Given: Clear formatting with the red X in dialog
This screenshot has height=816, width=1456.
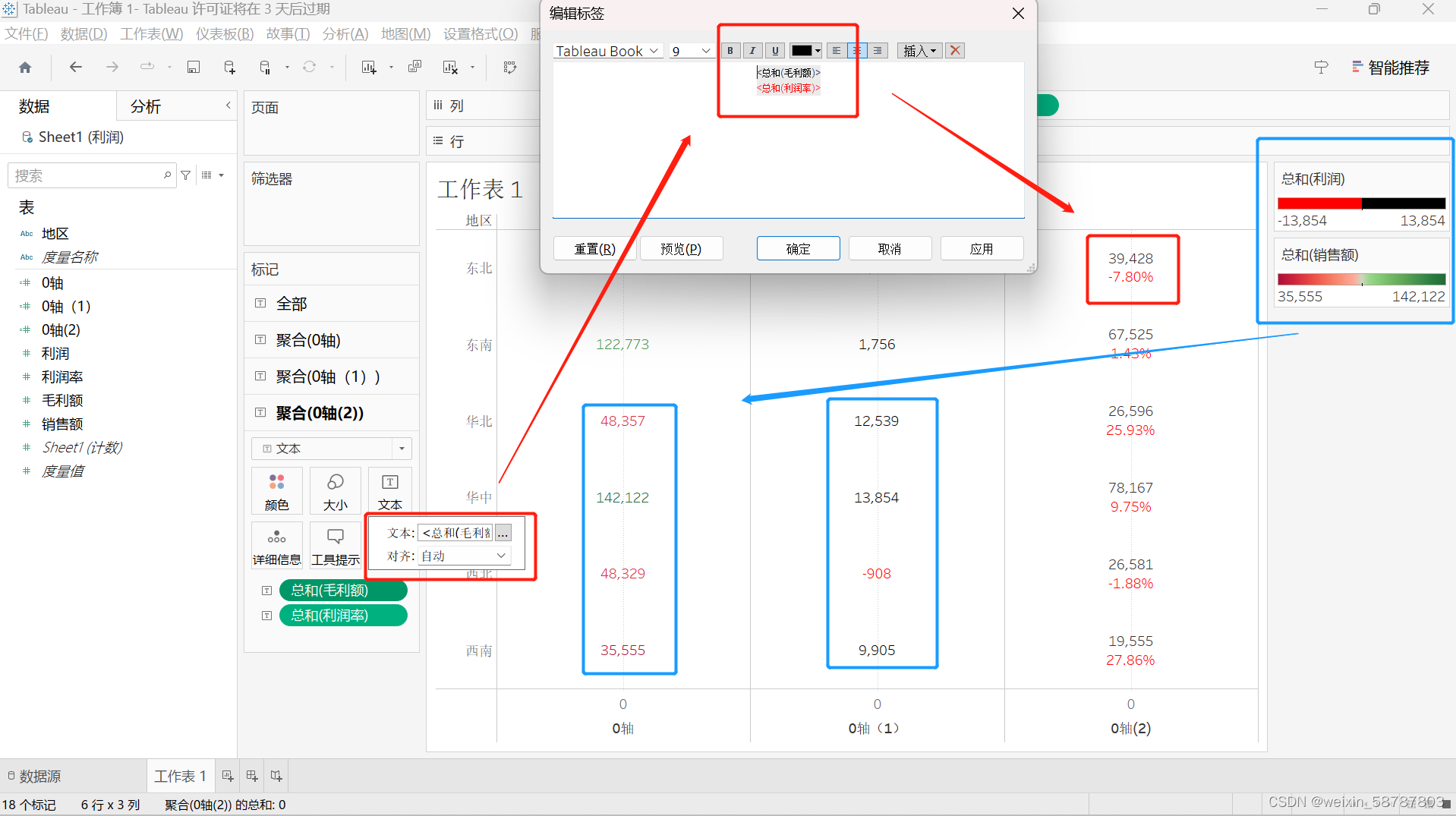Looking at the screenshot, I should tap(955, 50).
